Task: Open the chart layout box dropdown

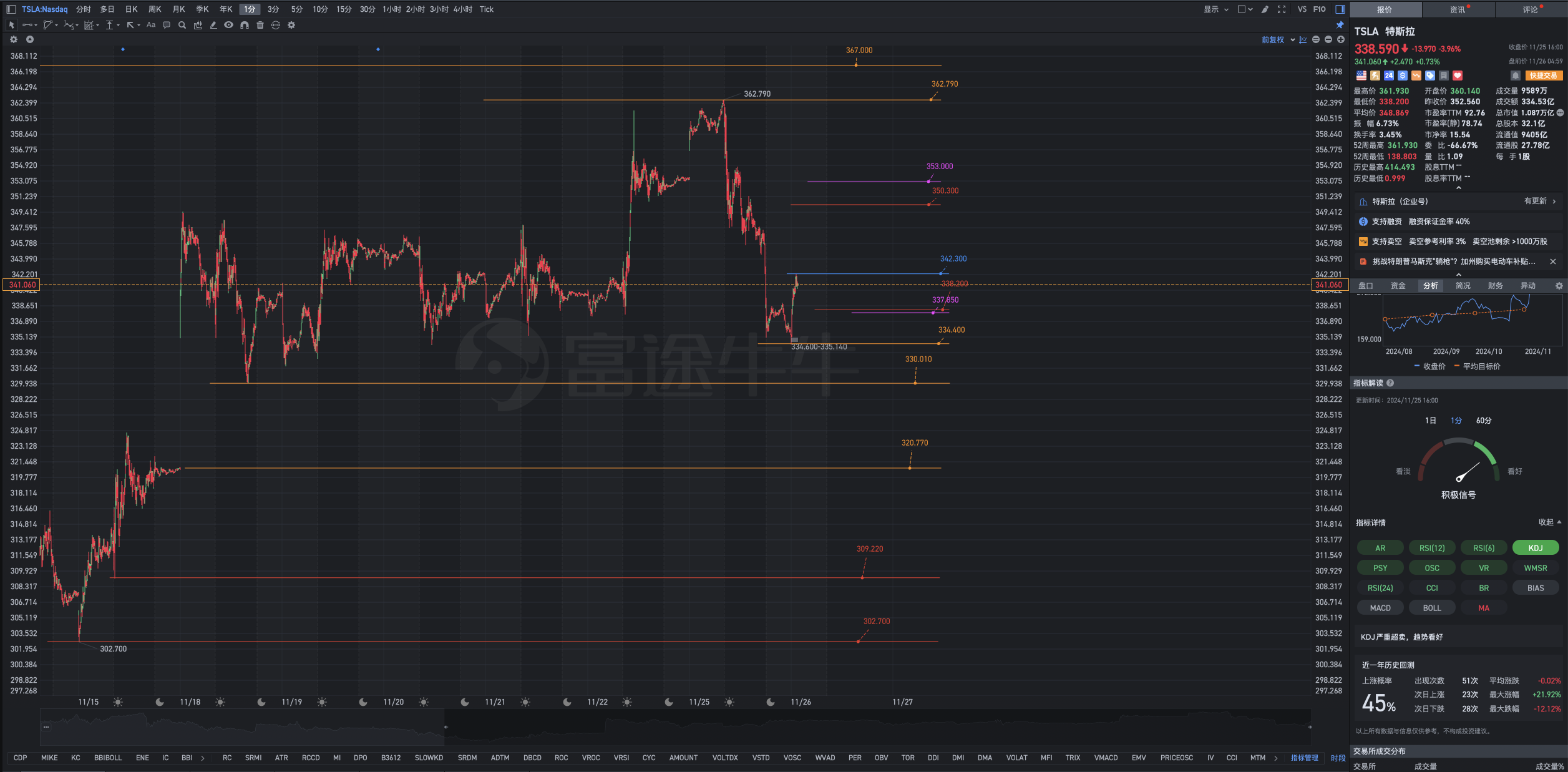Action: tap(1245, 9)
